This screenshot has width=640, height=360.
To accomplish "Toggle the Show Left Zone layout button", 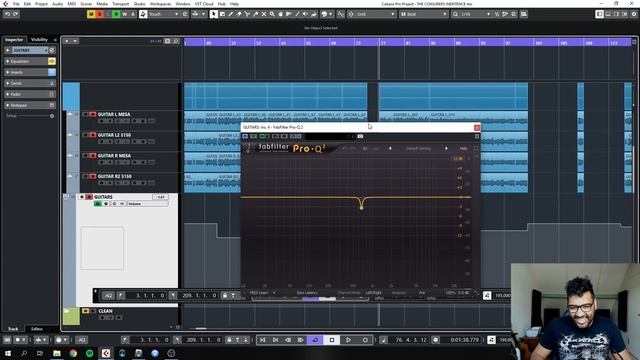I will click(599, 14).
